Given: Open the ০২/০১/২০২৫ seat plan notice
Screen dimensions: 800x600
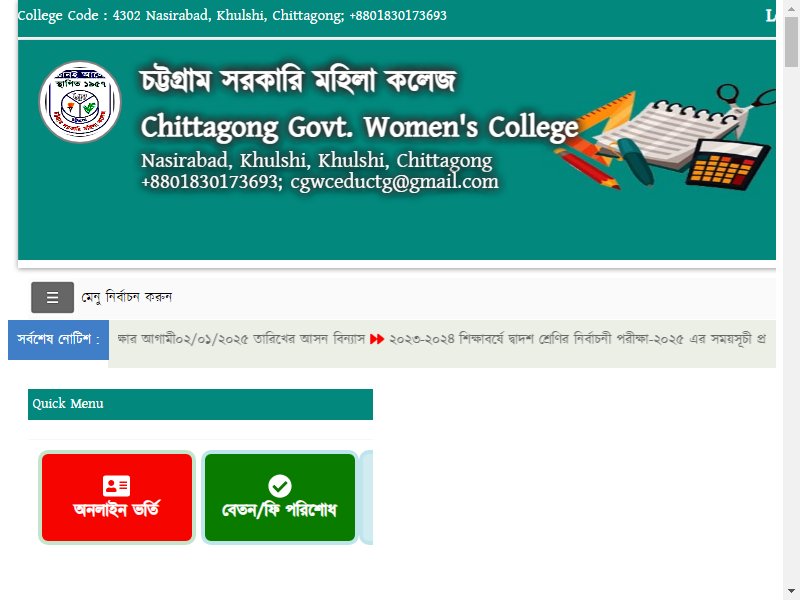Looking at the screenshot, I should (241, 339).
